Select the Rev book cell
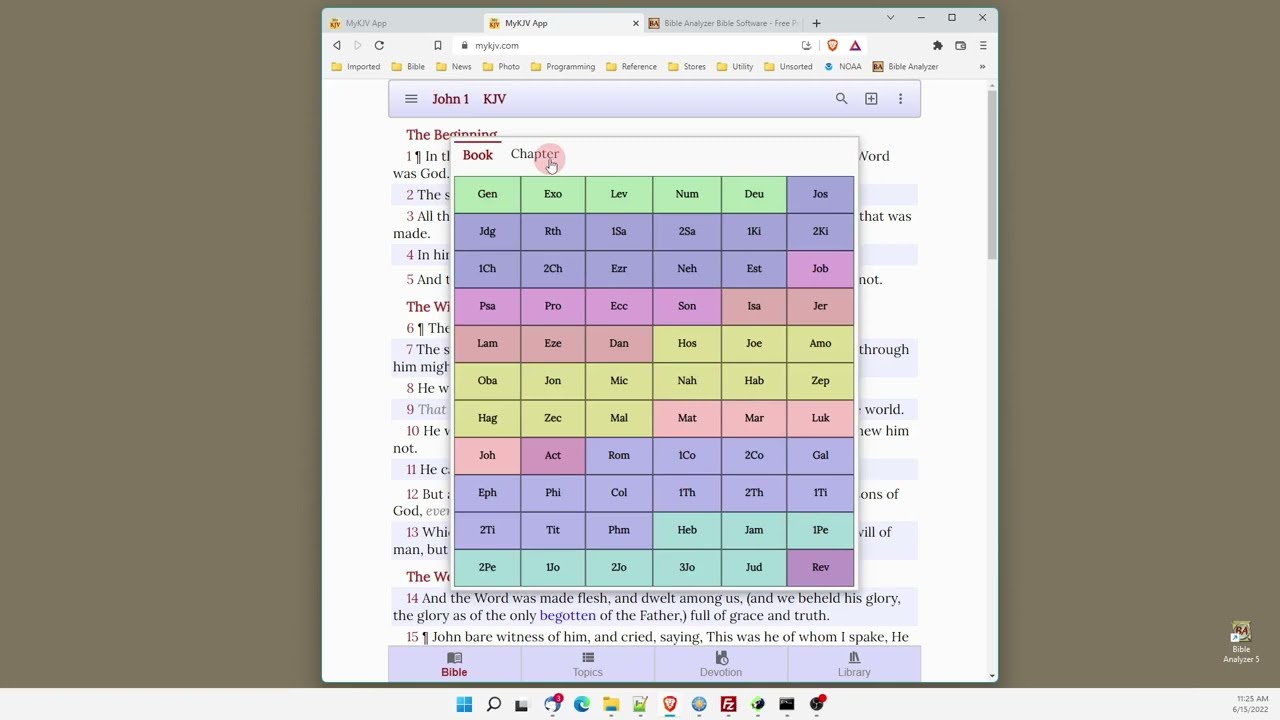Image resolution: width=1280 pixels, height=720 pixels. 820,567
